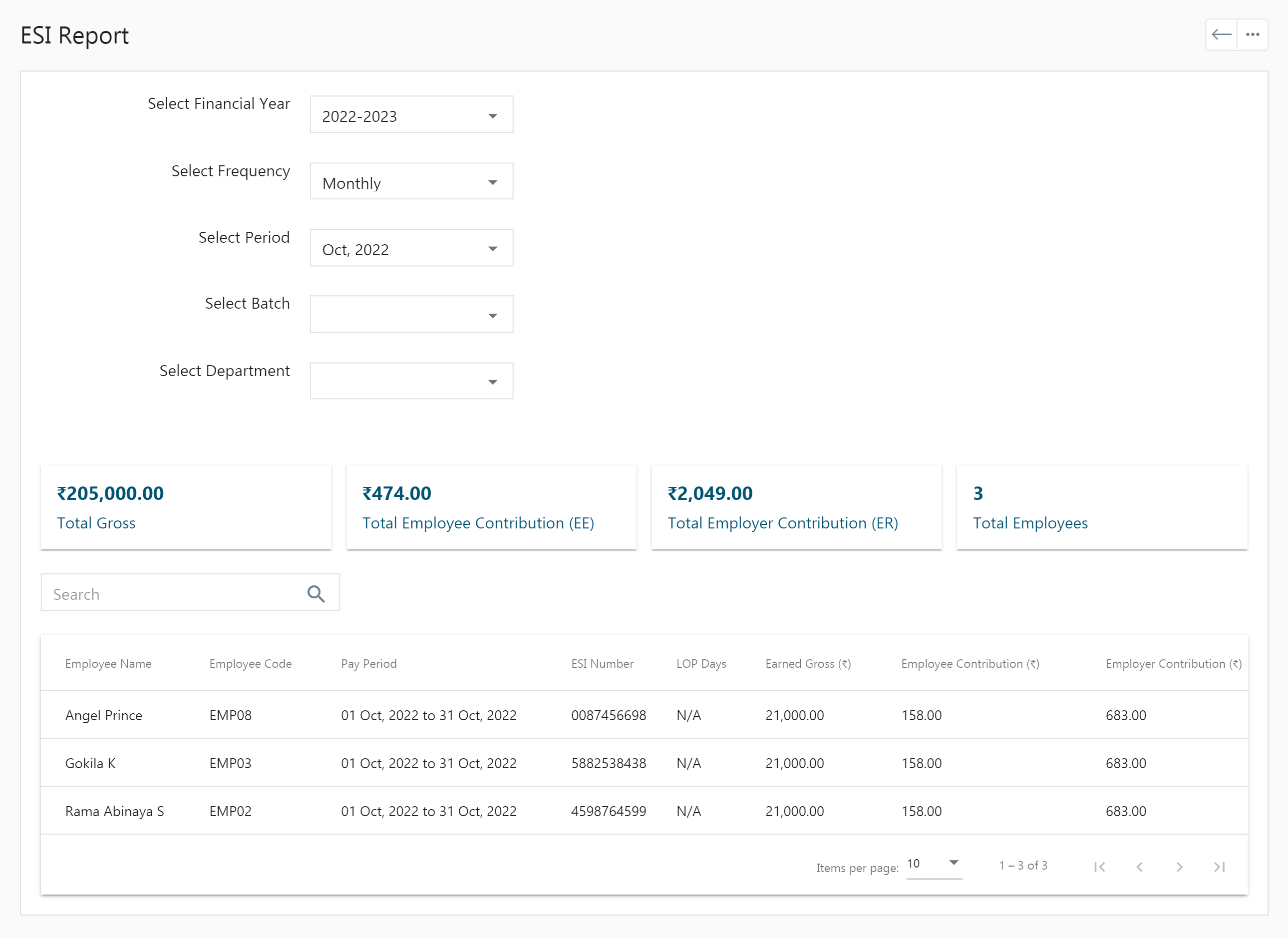Image resolution: width=1288 pixels, height=939 pixels.
Task: Click employee code EMP02
Action: [x=231, y=811]
